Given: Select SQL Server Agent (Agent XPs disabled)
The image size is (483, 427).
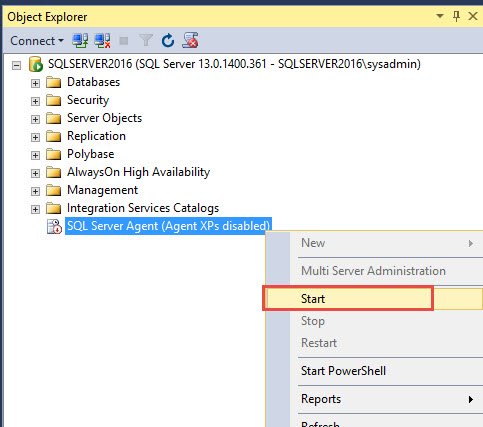Looking at the screenshot, I should pos(168,226).
